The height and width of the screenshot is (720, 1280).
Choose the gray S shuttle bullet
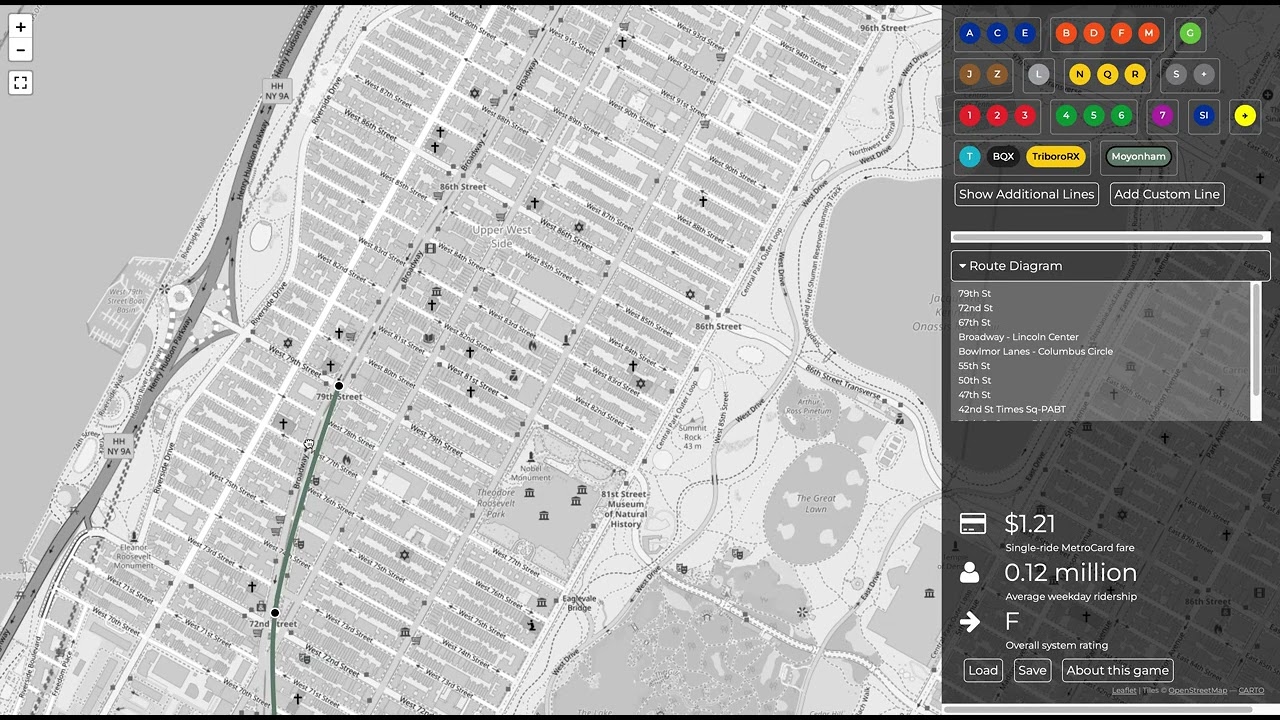[x=1176, y=74]
